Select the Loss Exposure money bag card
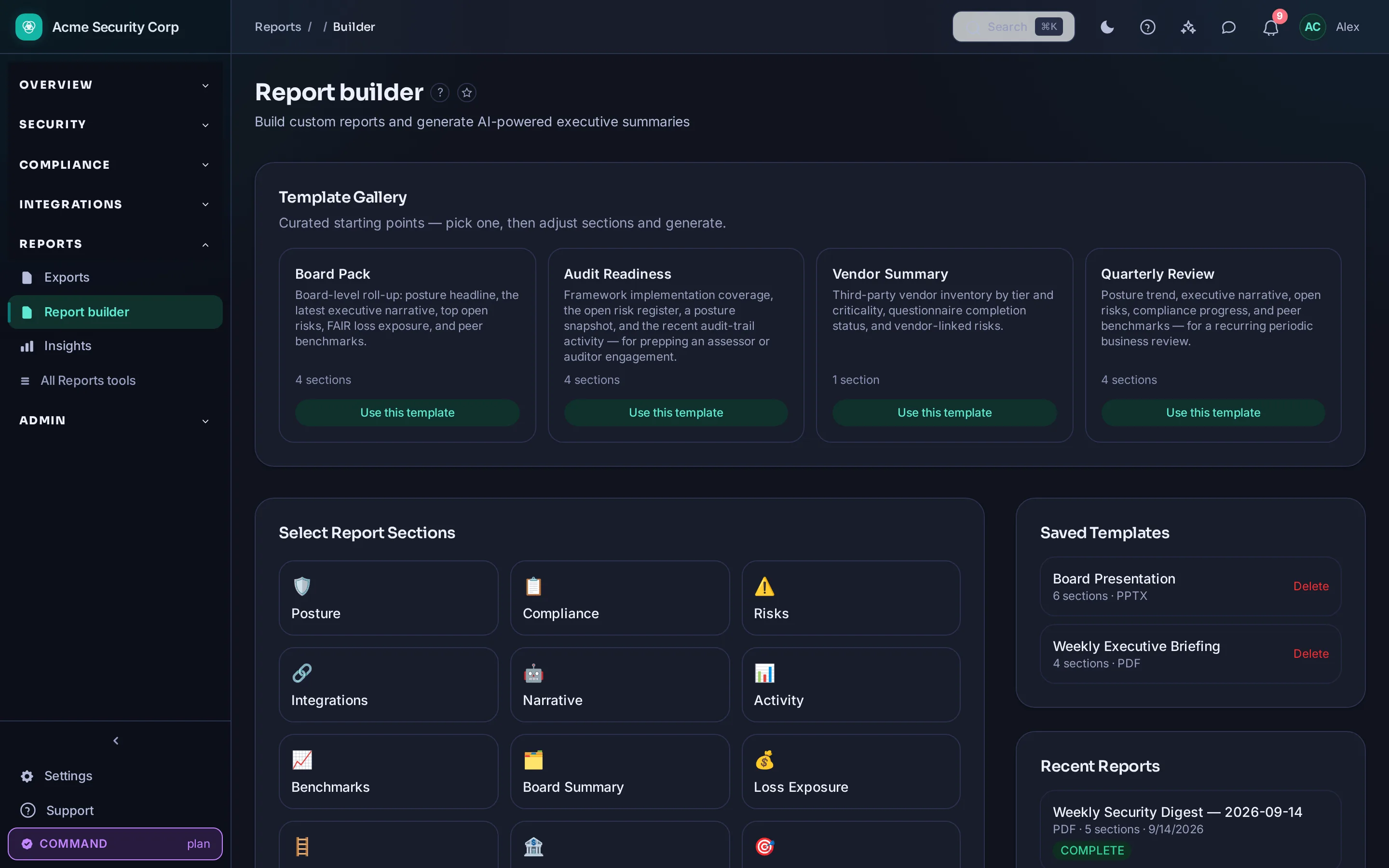 (x=851, y=771)
